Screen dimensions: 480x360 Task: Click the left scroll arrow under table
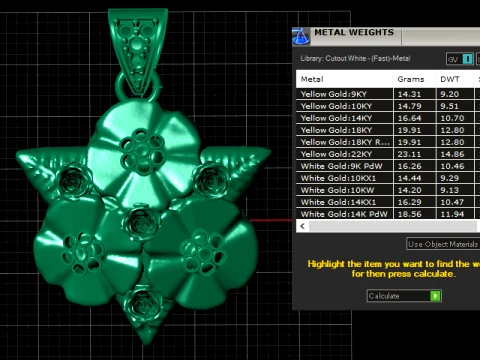(303, 226)
